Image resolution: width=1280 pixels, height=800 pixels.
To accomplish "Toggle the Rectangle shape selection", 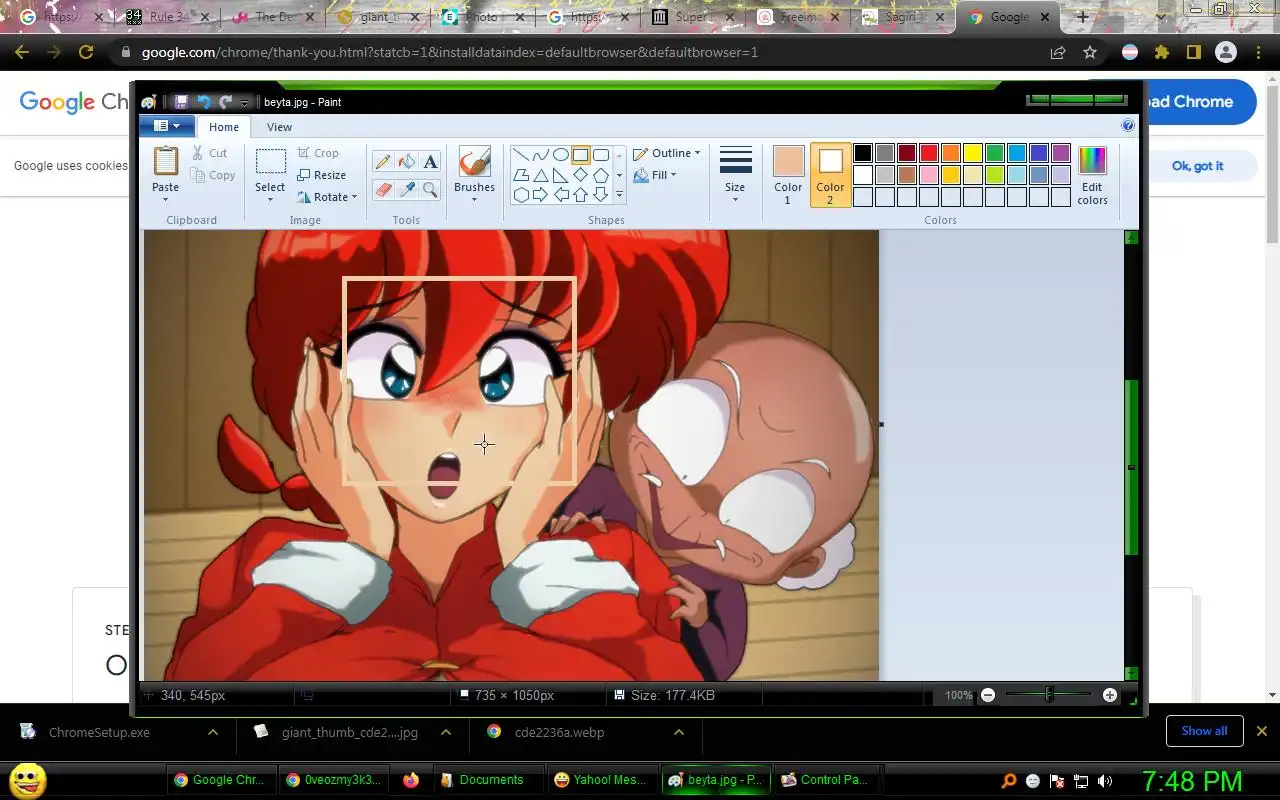I will click(x=581, y=155).
